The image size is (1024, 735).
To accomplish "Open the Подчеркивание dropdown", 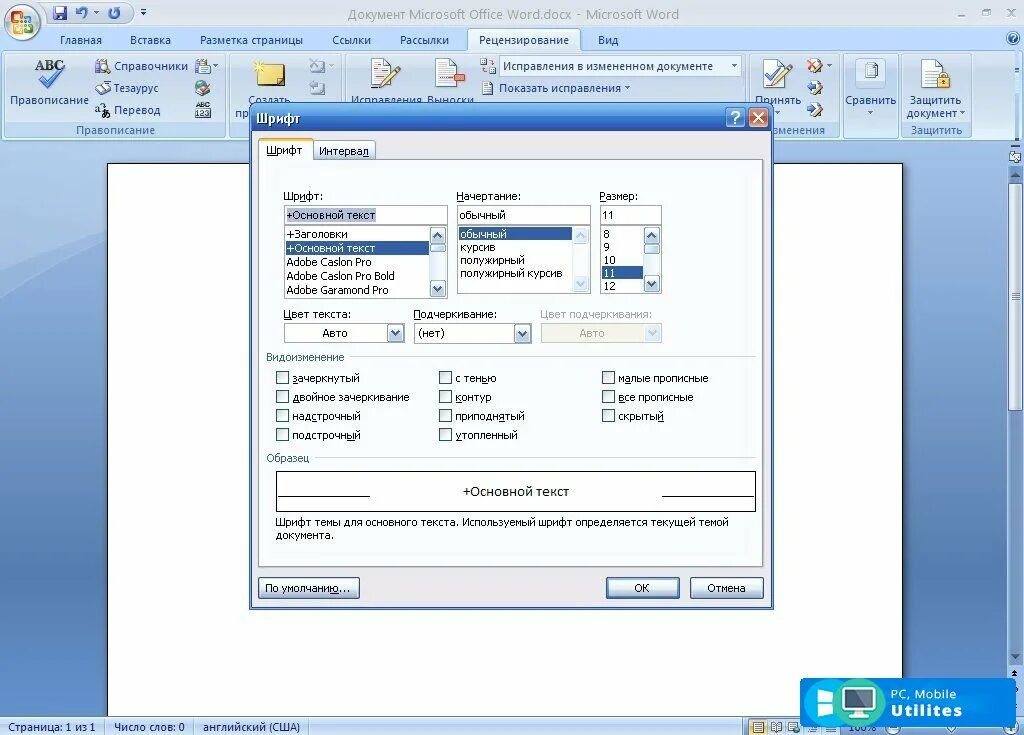I will click(522, 333).
